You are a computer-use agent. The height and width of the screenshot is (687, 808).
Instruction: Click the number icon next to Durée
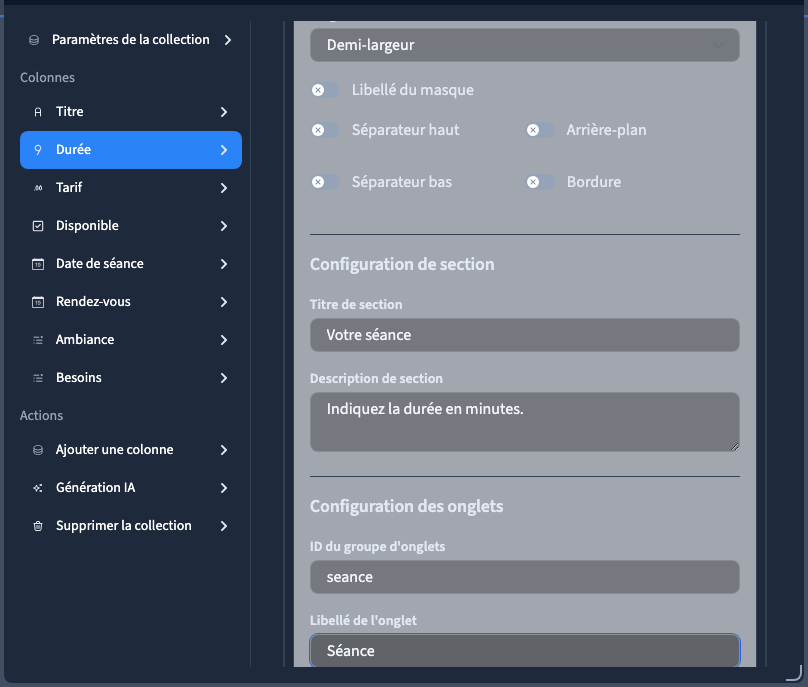click(38, 150)
